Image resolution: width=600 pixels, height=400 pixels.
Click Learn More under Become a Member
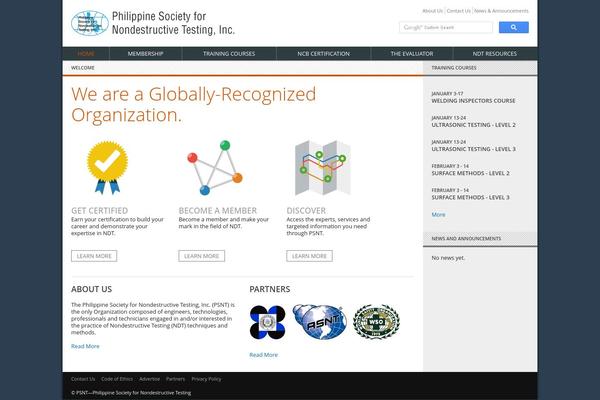click(202, 256)
